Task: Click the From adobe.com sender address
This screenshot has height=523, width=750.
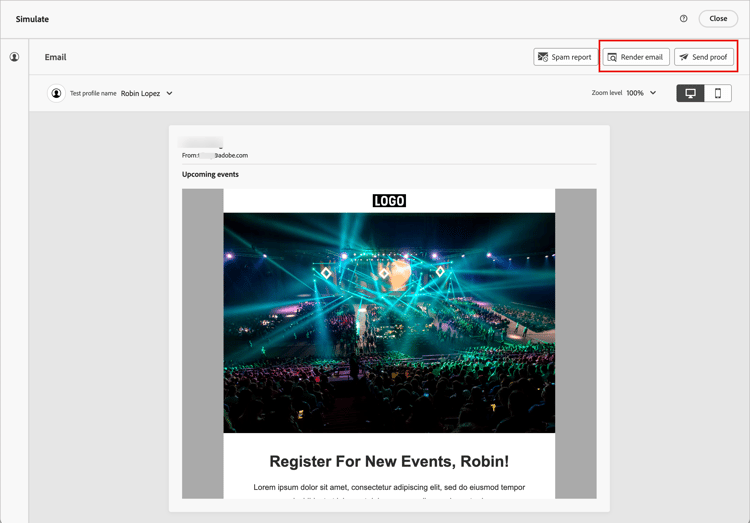Action: click(x=215, y=156)
